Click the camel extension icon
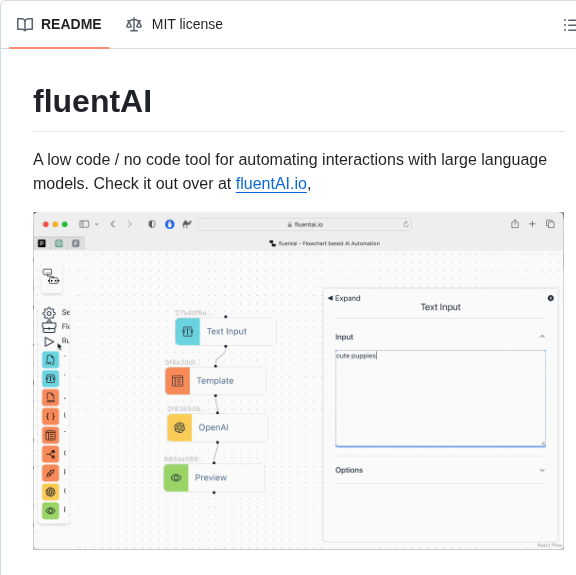The image size is (576, 575). [187, 224]
